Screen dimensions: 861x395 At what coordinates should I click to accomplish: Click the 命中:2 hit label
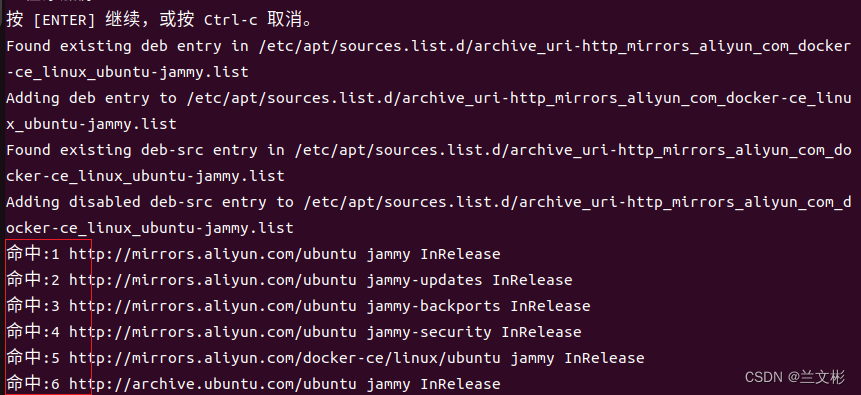33,280
